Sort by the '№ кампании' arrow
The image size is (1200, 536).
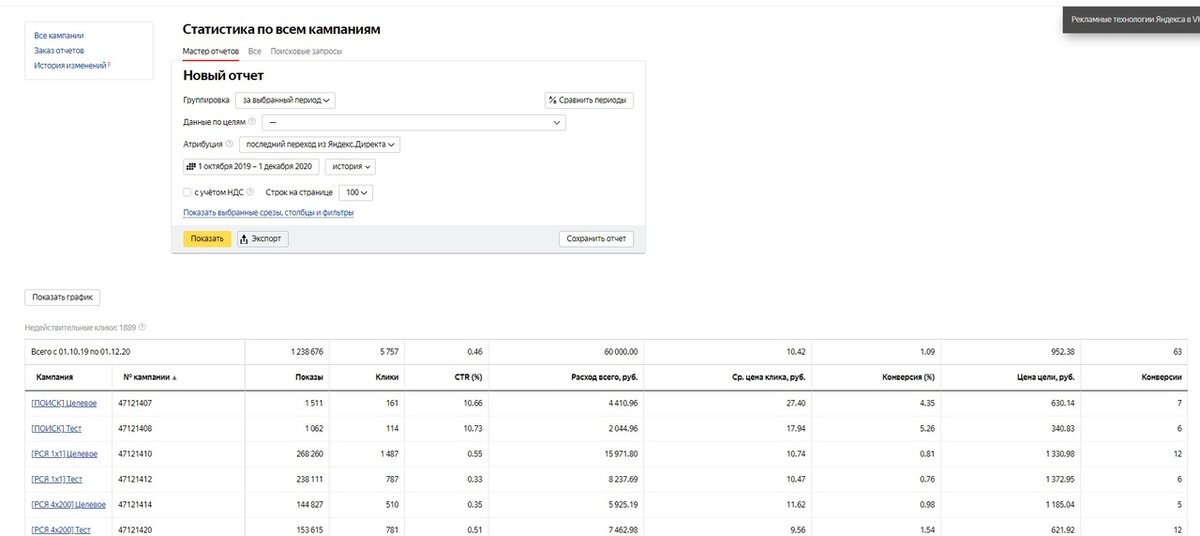tap(175, 378)
